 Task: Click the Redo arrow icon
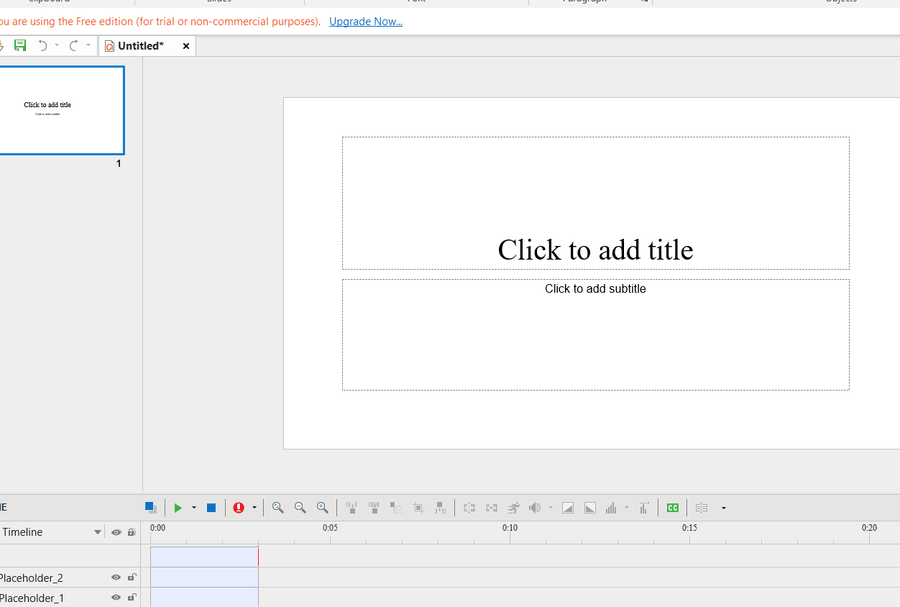click(74, 46)
